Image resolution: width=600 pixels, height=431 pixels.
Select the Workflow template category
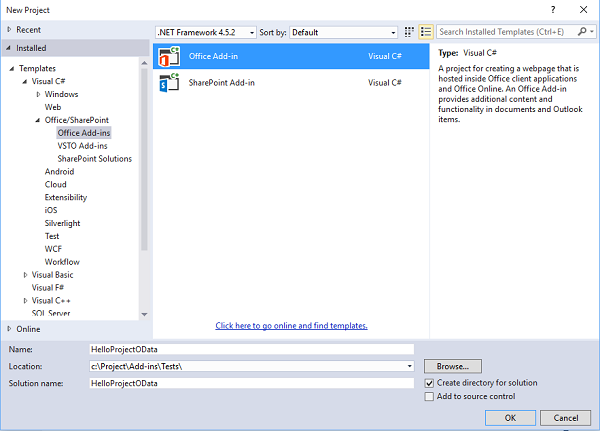(62, 262)
